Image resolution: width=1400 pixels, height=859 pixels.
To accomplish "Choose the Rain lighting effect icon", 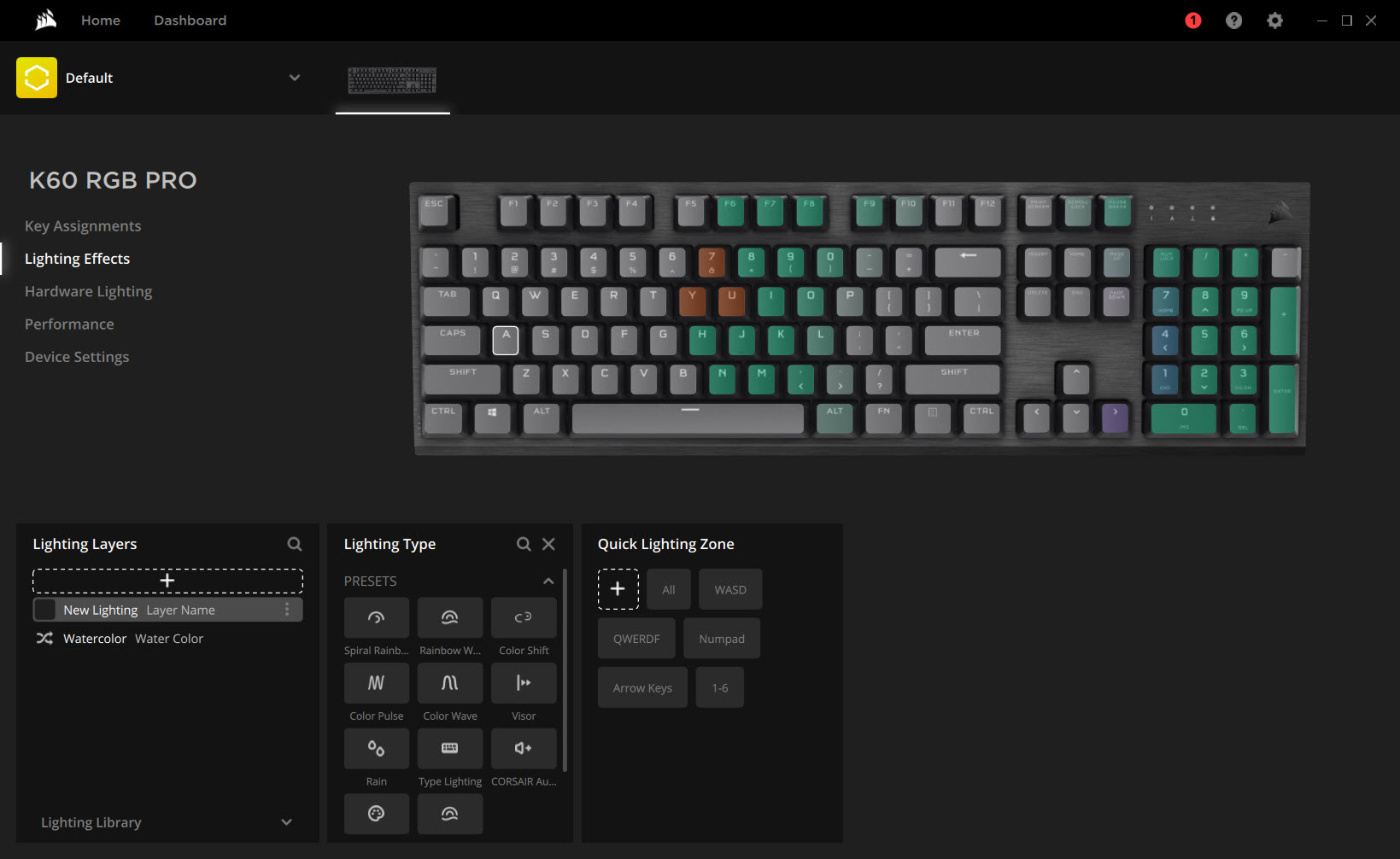I will pos(376,749).
